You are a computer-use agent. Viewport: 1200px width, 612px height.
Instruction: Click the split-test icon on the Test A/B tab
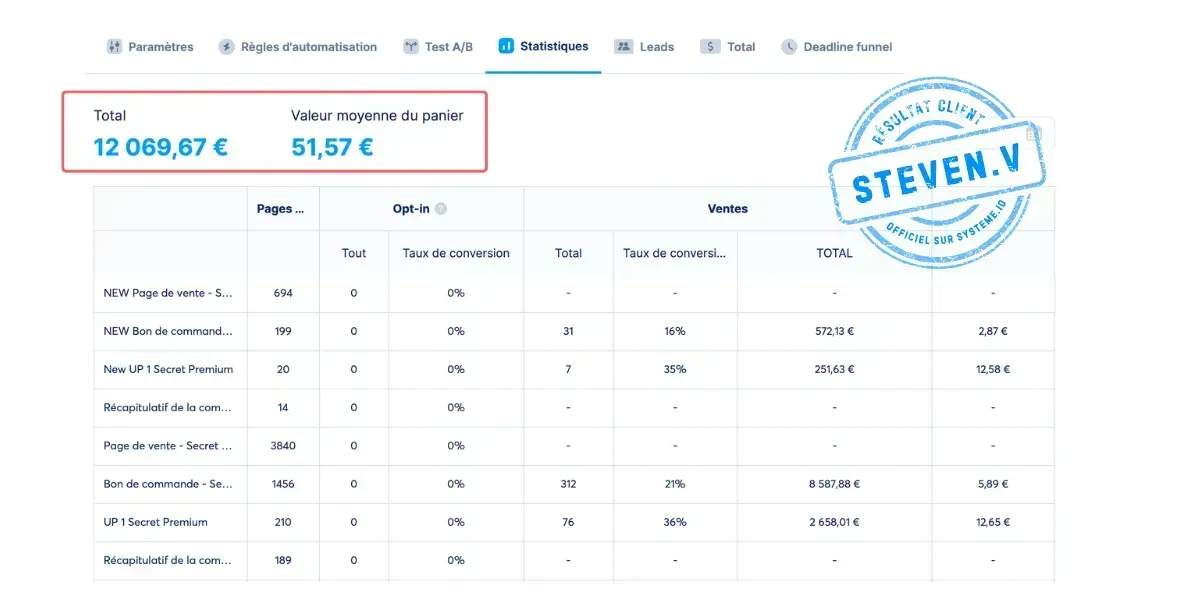click(x=409, y=46)
